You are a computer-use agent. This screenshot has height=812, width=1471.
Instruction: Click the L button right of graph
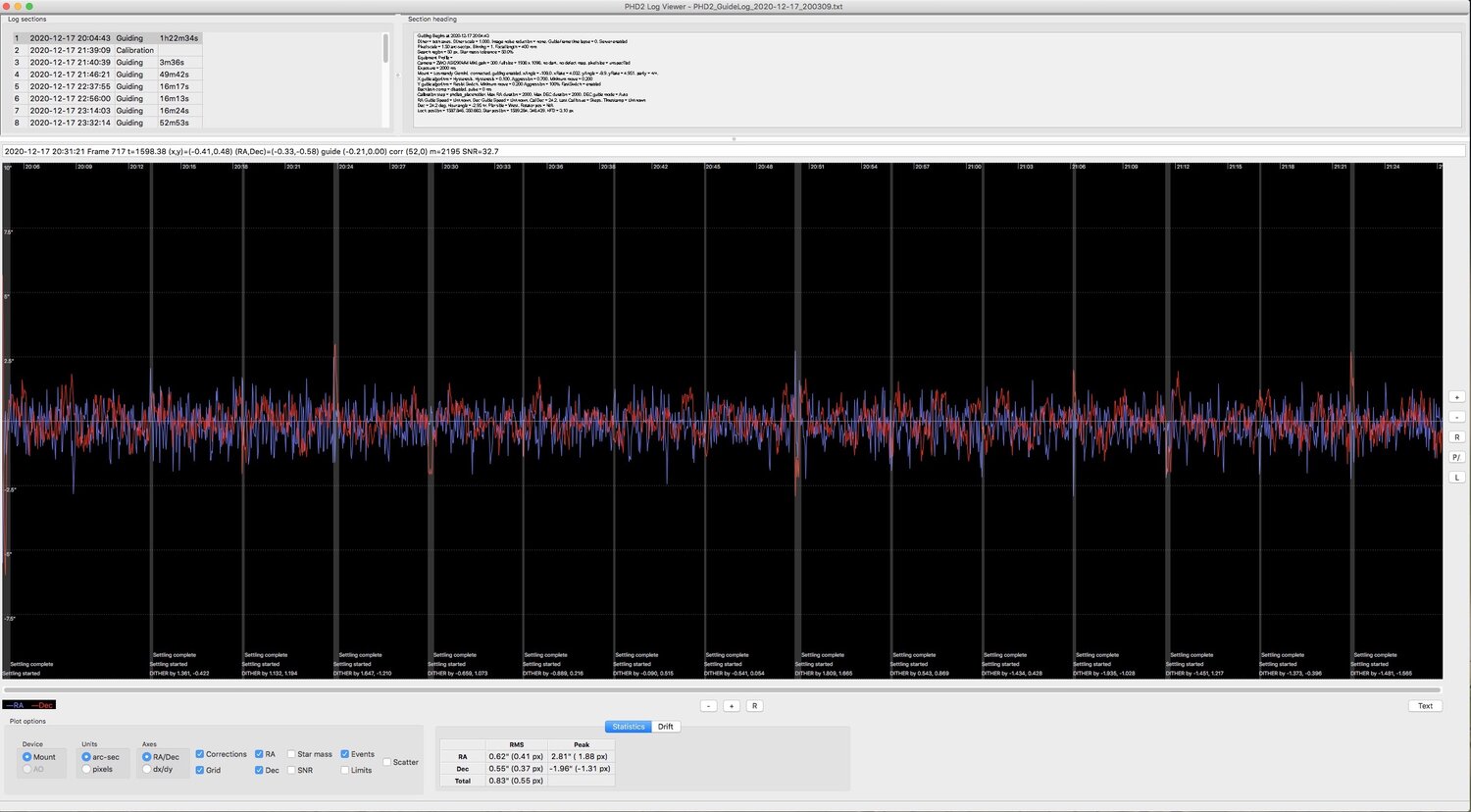click(x=1456, y=478)
